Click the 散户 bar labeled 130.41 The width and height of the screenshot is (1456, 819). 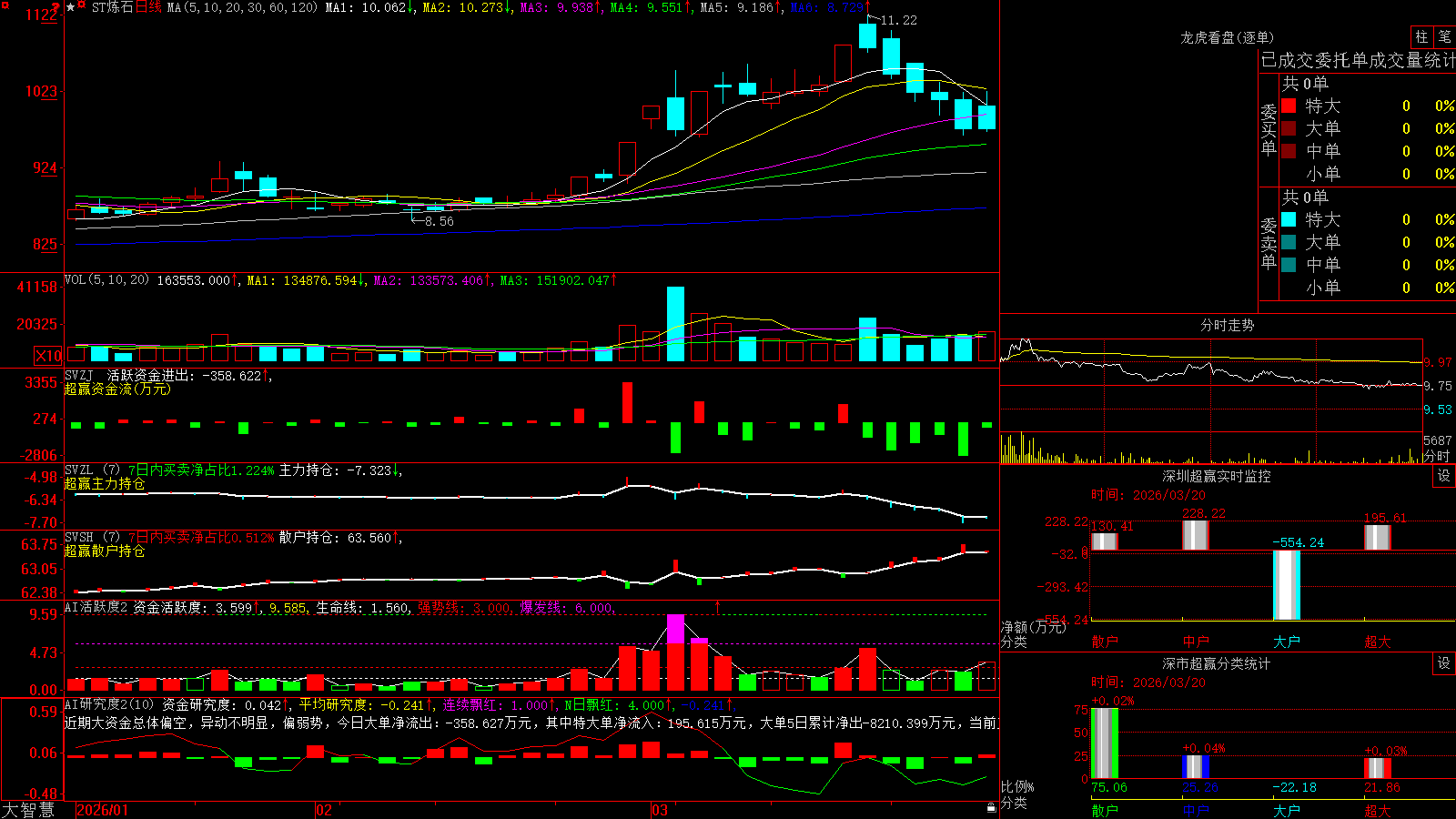pyautogui.click(x=1105, y=541)
